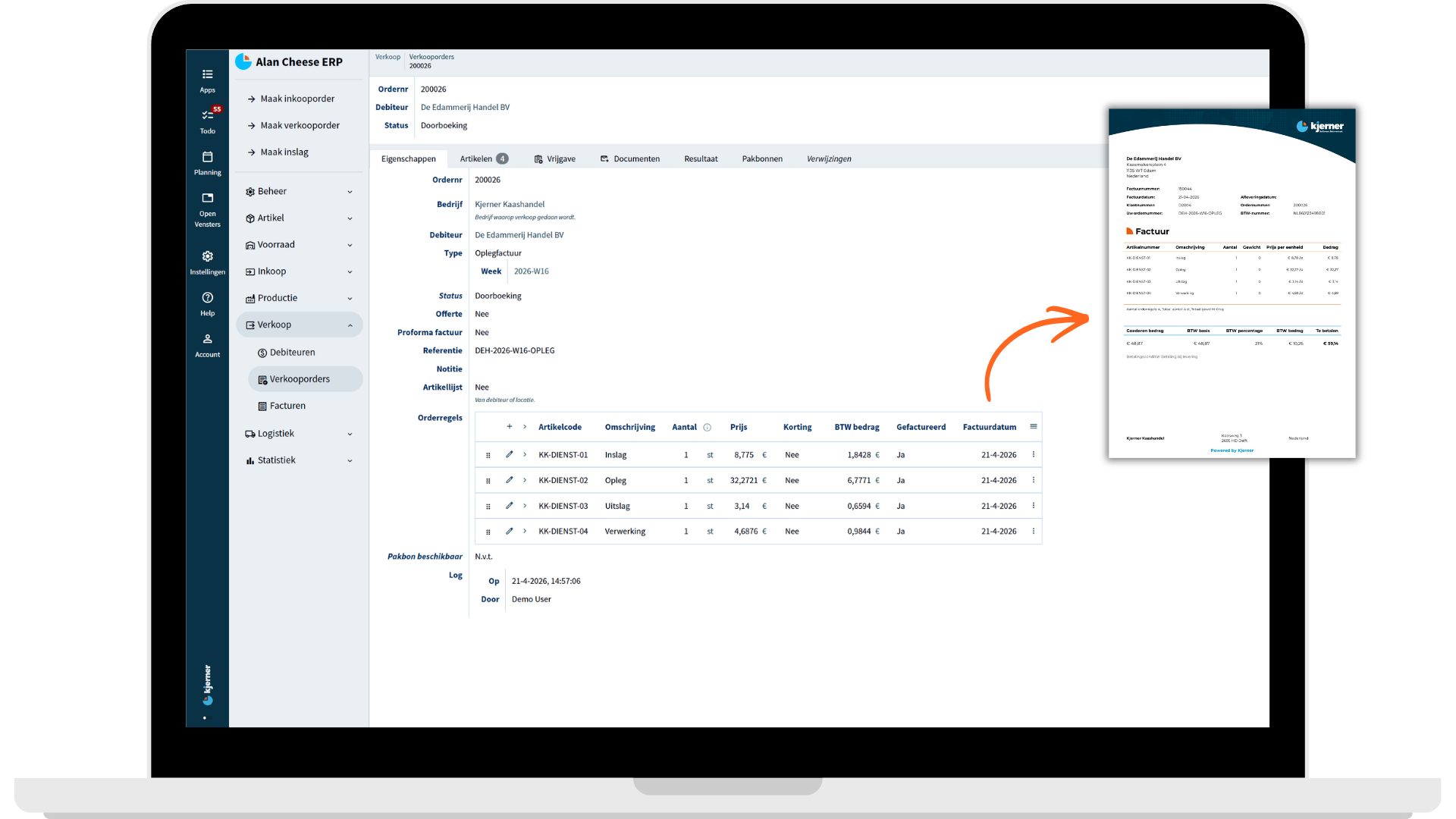Expand the KK-DIENST-02 row details
Image resolution: width=1456 pixels, height=819 pixels.
525,480
